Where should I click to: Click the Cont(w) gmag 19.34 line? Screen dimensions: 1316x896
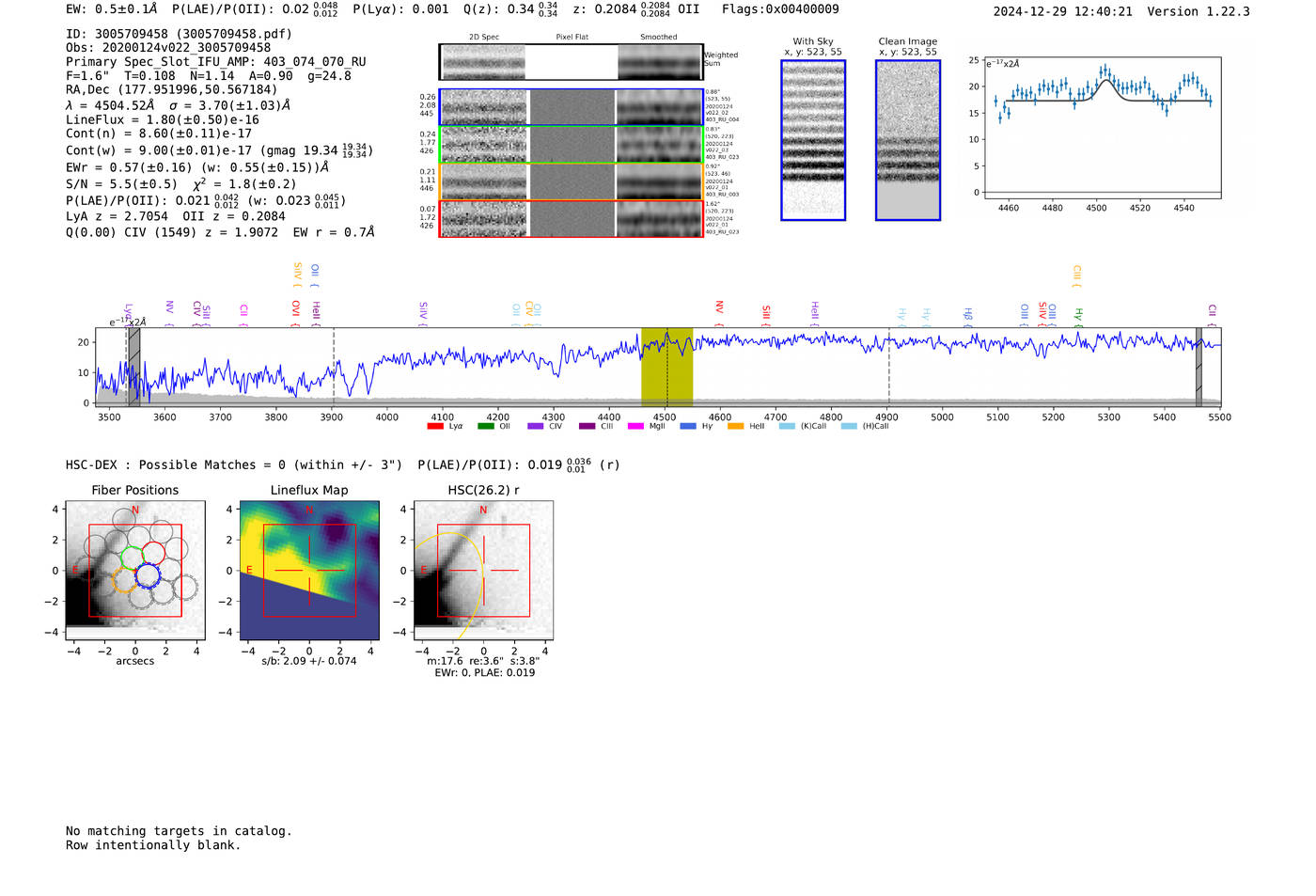point(220,150)
